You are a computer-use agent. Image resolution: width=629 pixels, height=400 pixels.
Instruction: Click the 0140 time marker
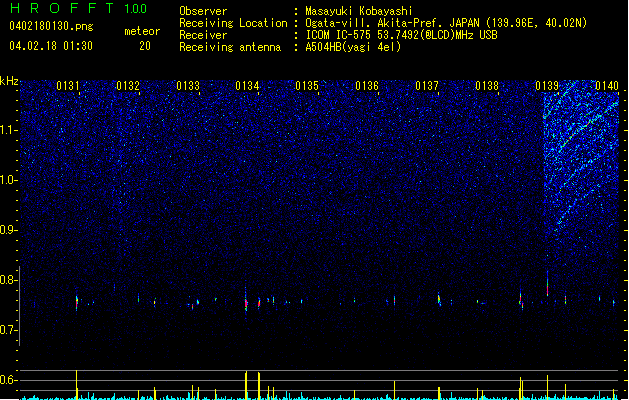coord(607,86)
